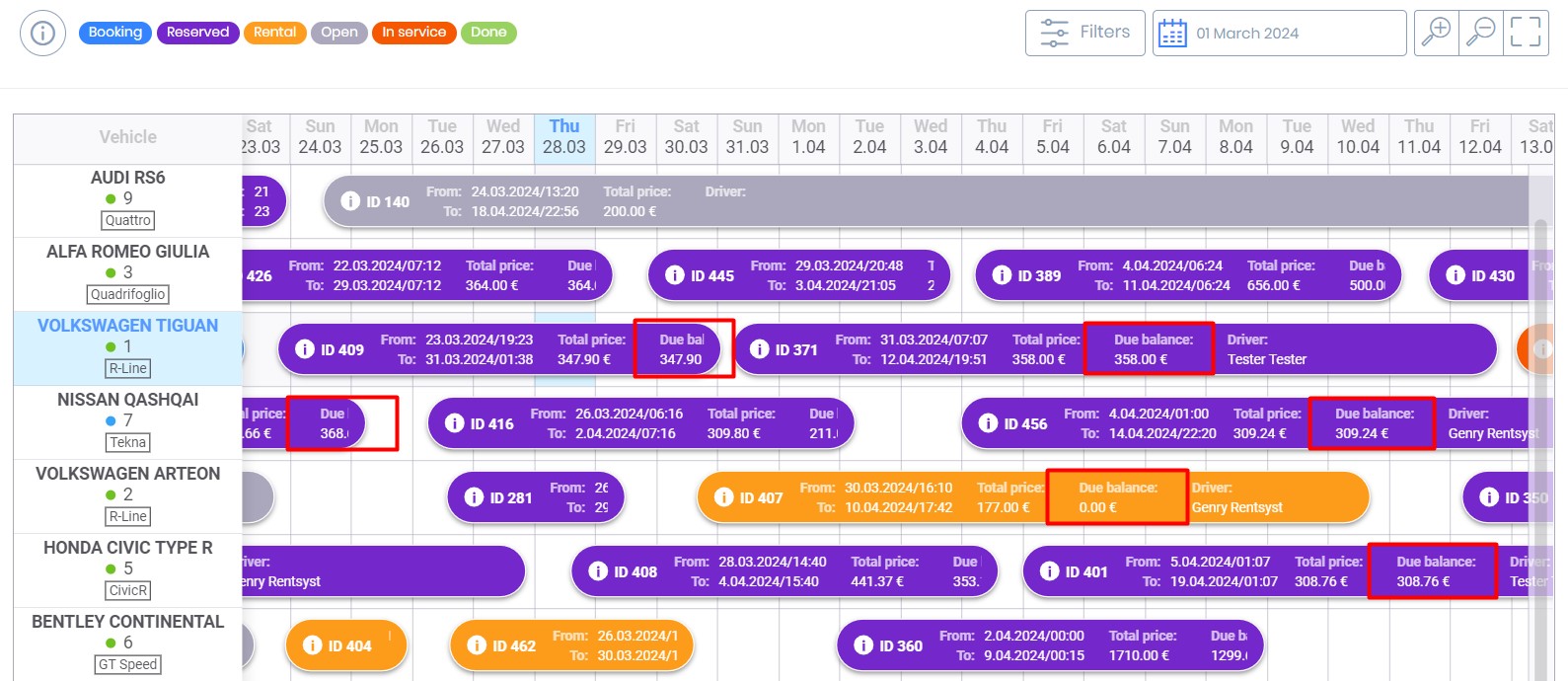The height and width of the screenshot is (681, 1568).
Task: Select Mon 1.04 date column header
Action: [808, 137]
